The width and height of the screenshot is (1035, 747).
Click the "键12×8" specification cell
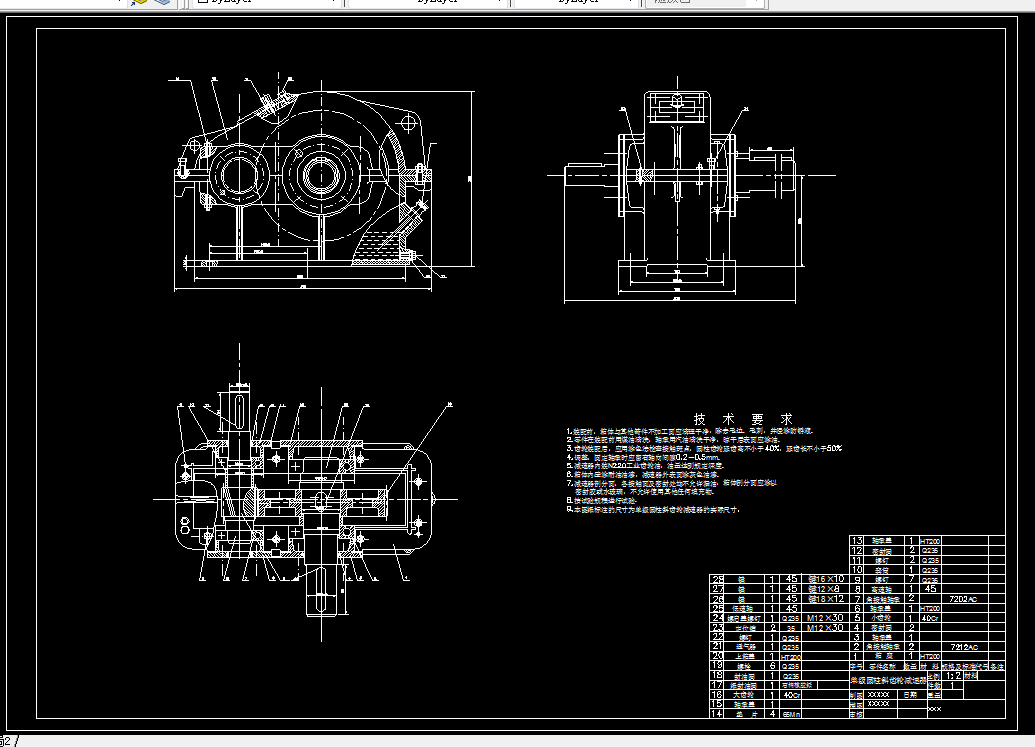[x=824, y=589]
